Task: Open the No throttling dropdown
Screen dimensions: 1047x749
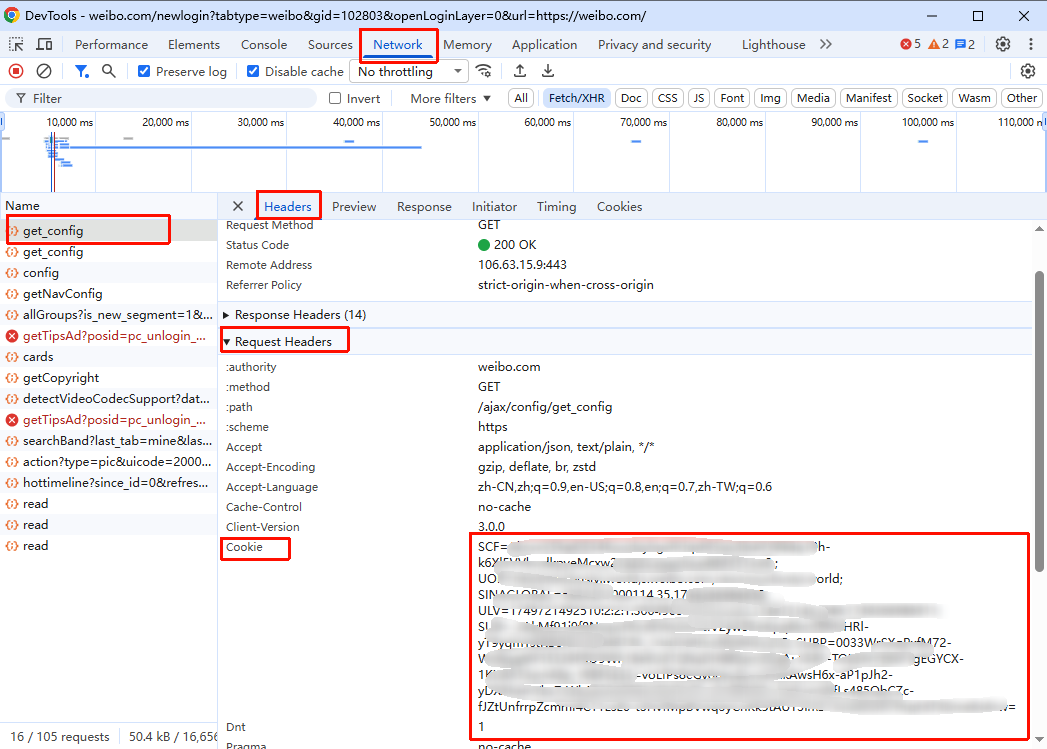Action: point(410,71)
